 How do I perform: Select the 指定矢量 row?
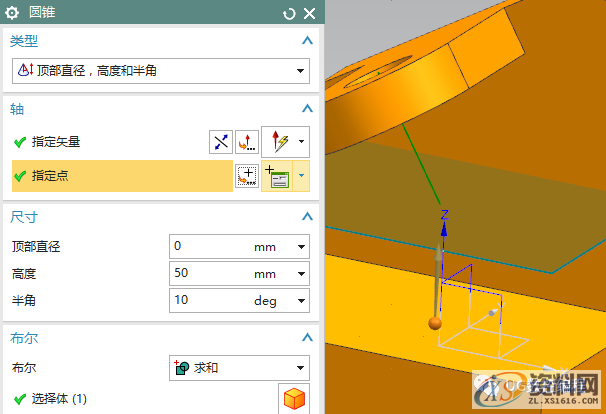click(100, 142)
